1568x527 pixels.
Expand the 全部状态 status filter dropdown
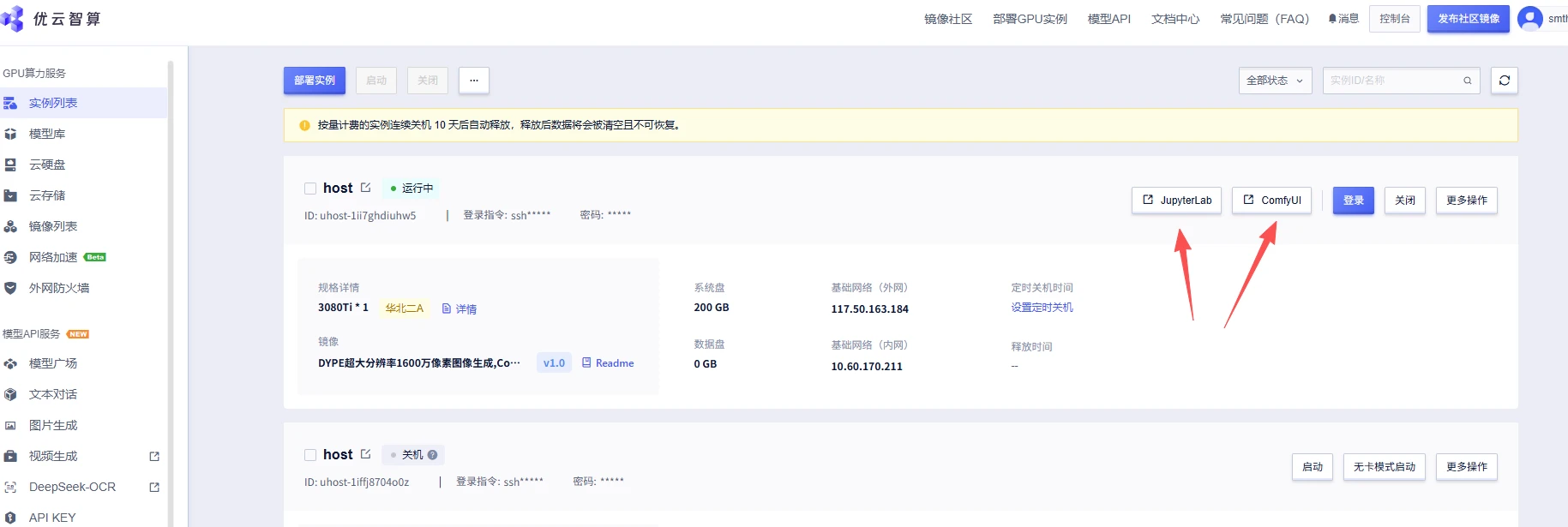1275,81
